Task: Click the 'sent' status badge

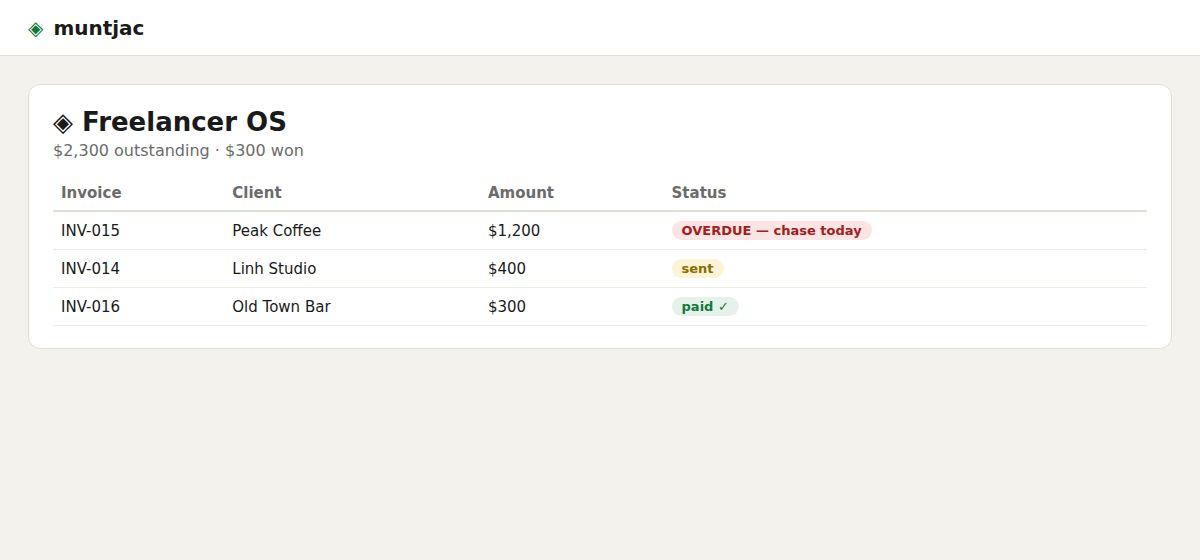Action: [698, 269]
